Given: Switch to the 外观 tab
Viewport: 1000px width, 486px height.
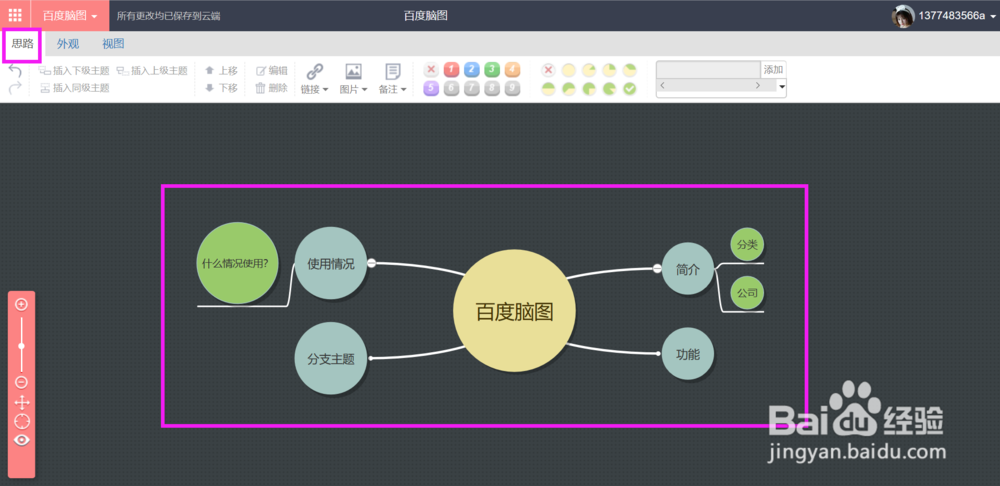Looking at the screenshot, I should click(x=68, y=44).
